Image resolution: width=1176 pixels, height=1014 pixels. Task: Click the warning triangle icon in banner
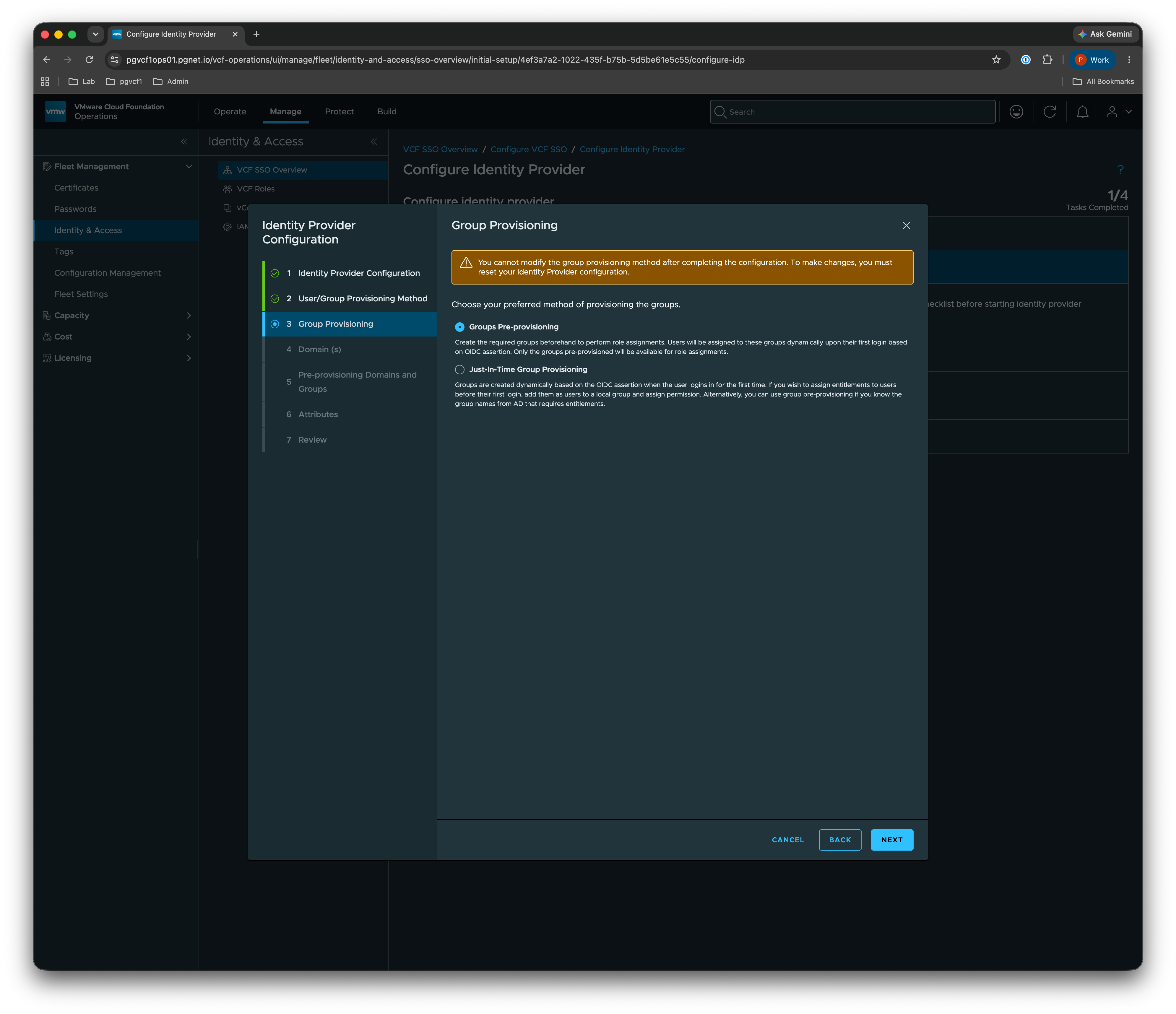466,263
